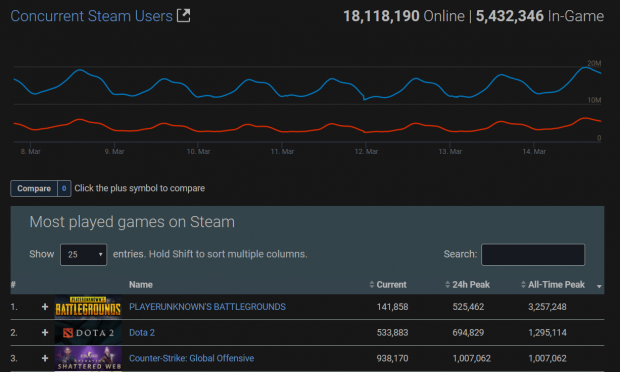Viewport: 620px width, 372px height.
Task: Sort table by the # rank column
Action: tap(13, 285)
